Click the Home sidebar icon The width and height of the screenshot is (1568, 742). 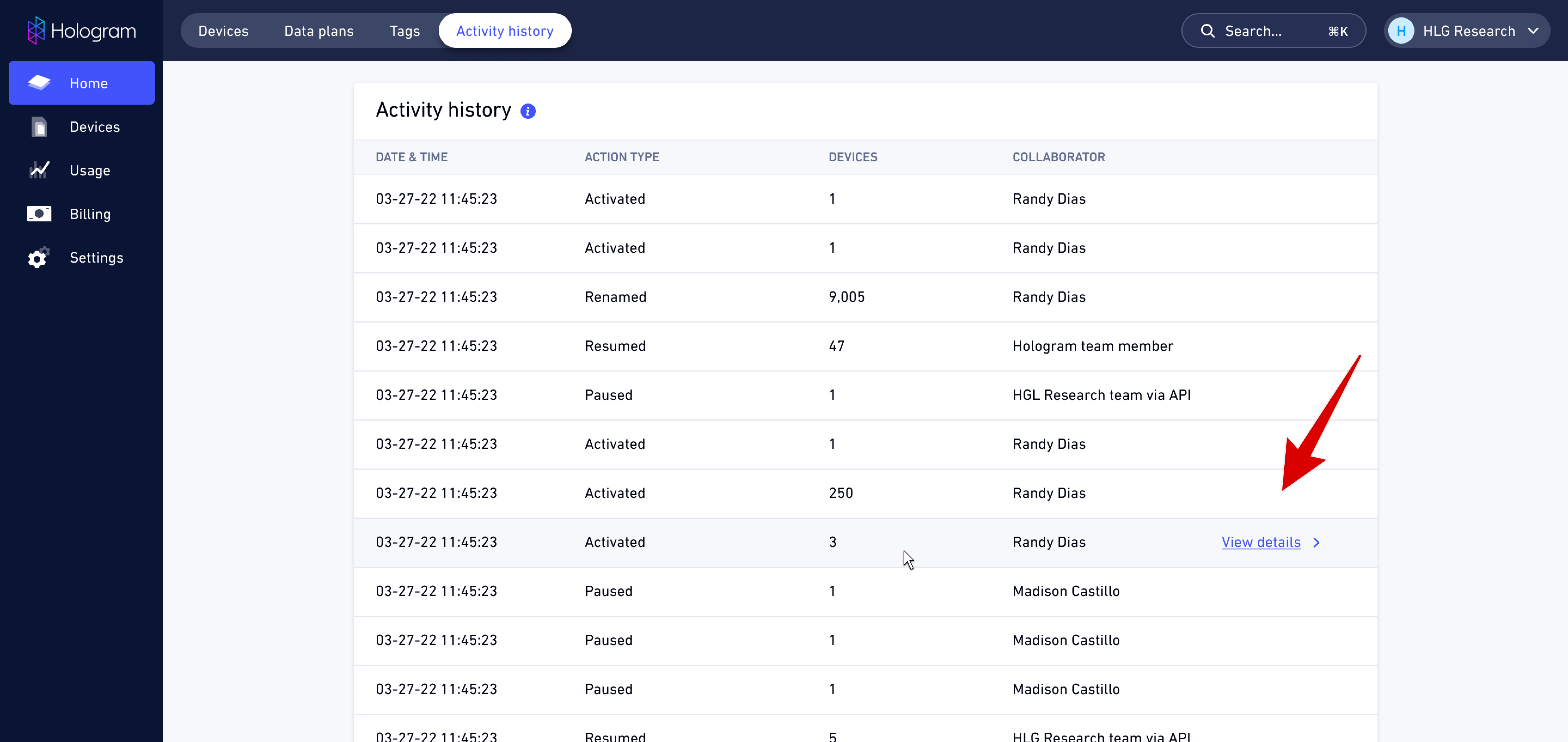tap(39, 82)
